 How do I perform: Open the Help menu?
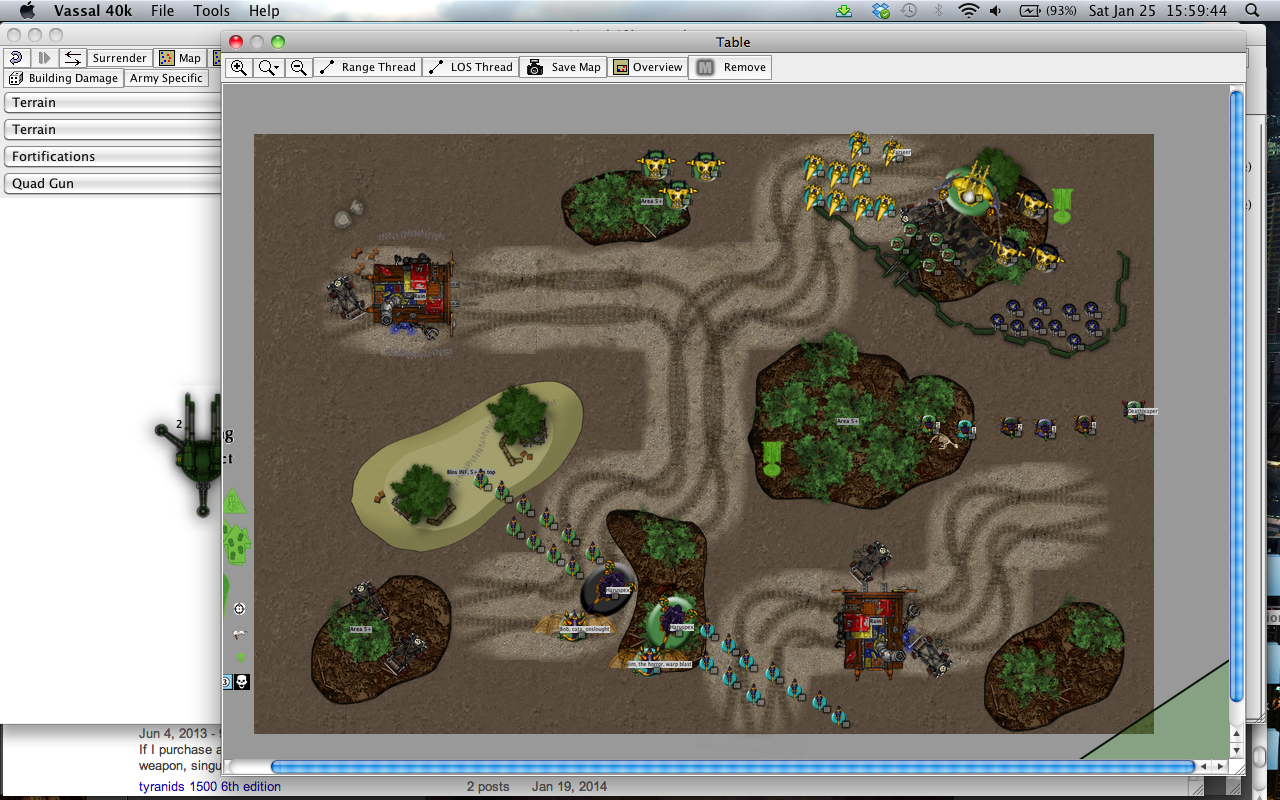[264, 11]
